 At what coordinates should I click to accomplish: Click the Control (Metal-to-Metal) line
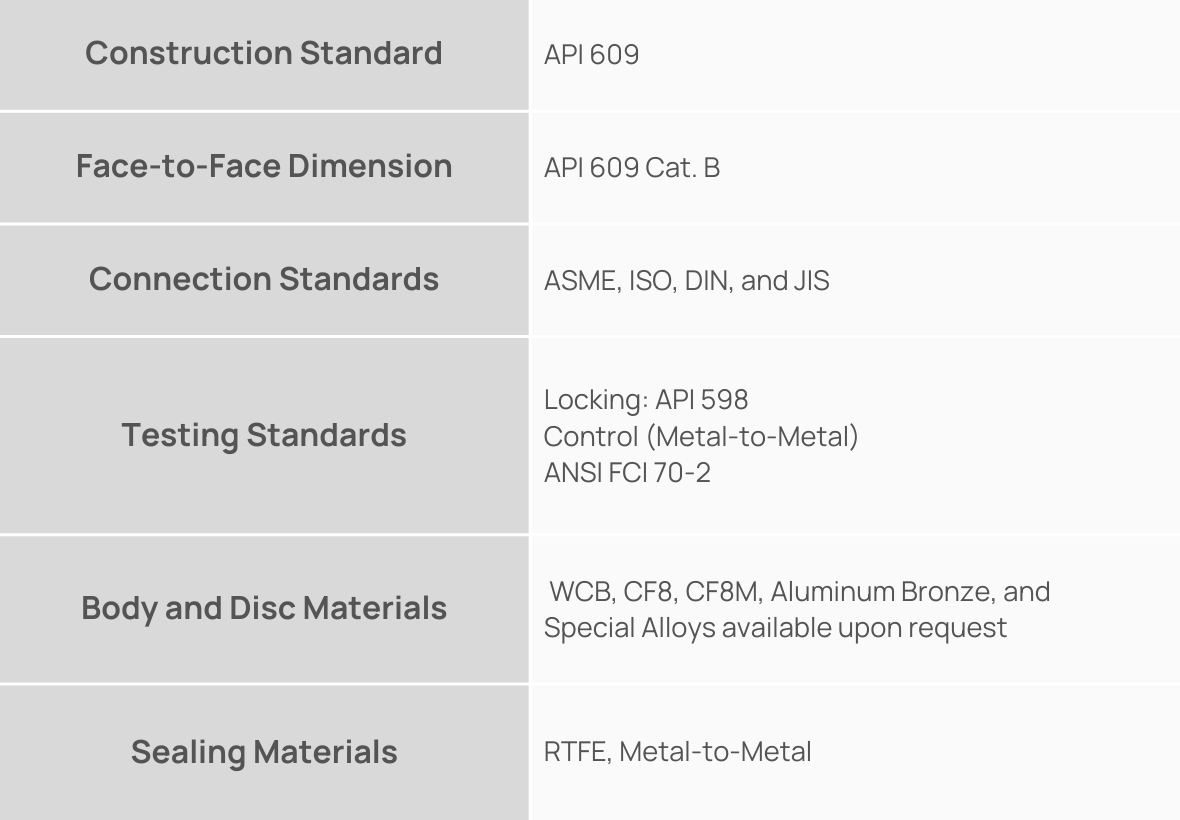coord(701,436)
